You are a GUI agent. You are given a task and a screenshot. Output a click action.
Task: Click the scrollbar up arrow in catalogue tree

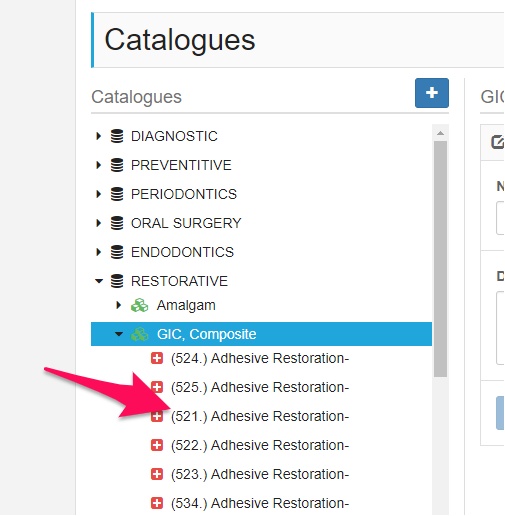point(440,133)
